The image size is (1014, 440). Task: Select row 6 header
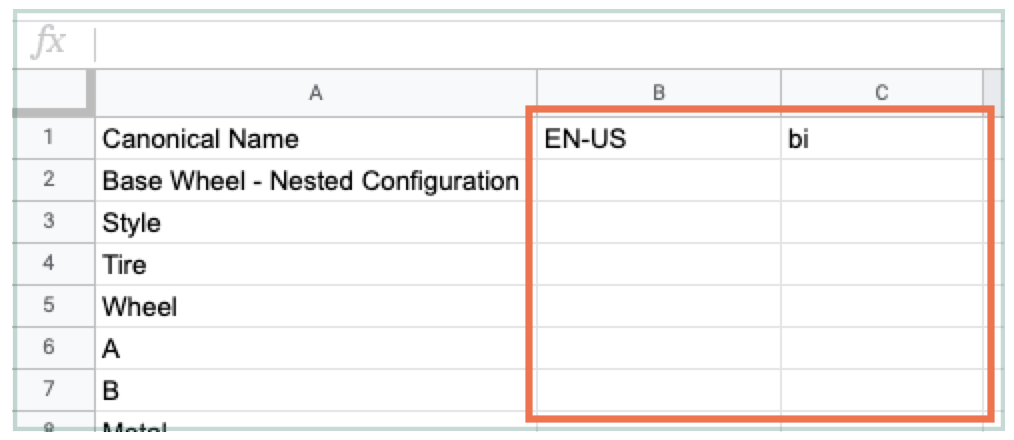50,348
